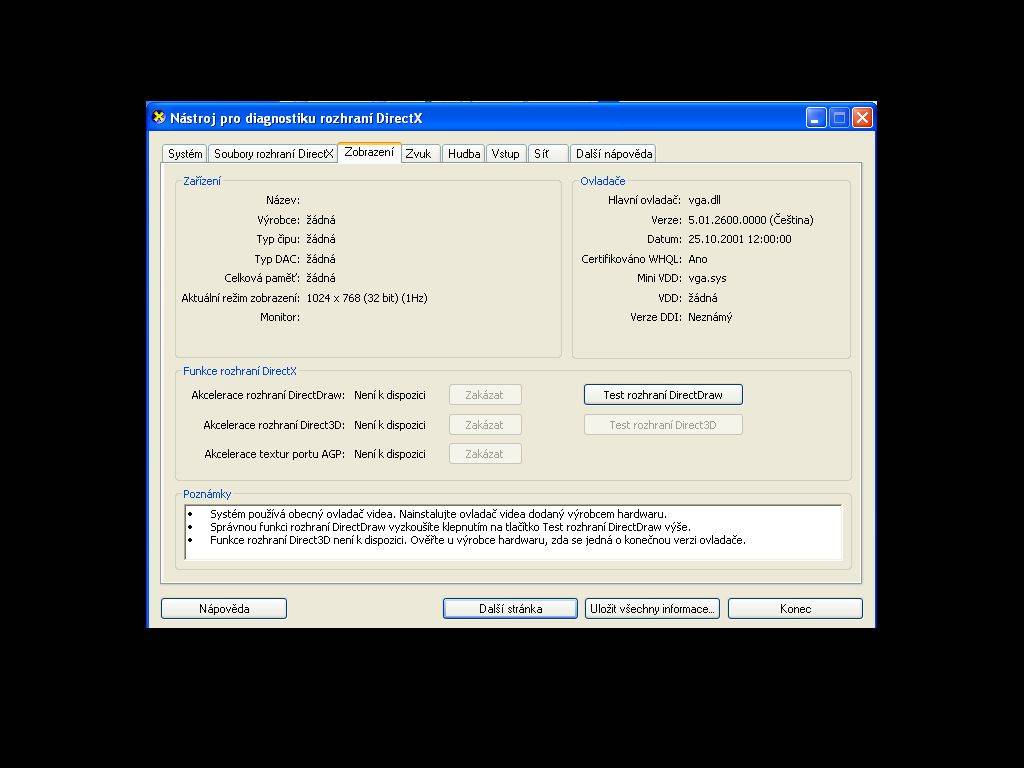
Task: Open the Zvuk tab
Action: pos(419,153)
